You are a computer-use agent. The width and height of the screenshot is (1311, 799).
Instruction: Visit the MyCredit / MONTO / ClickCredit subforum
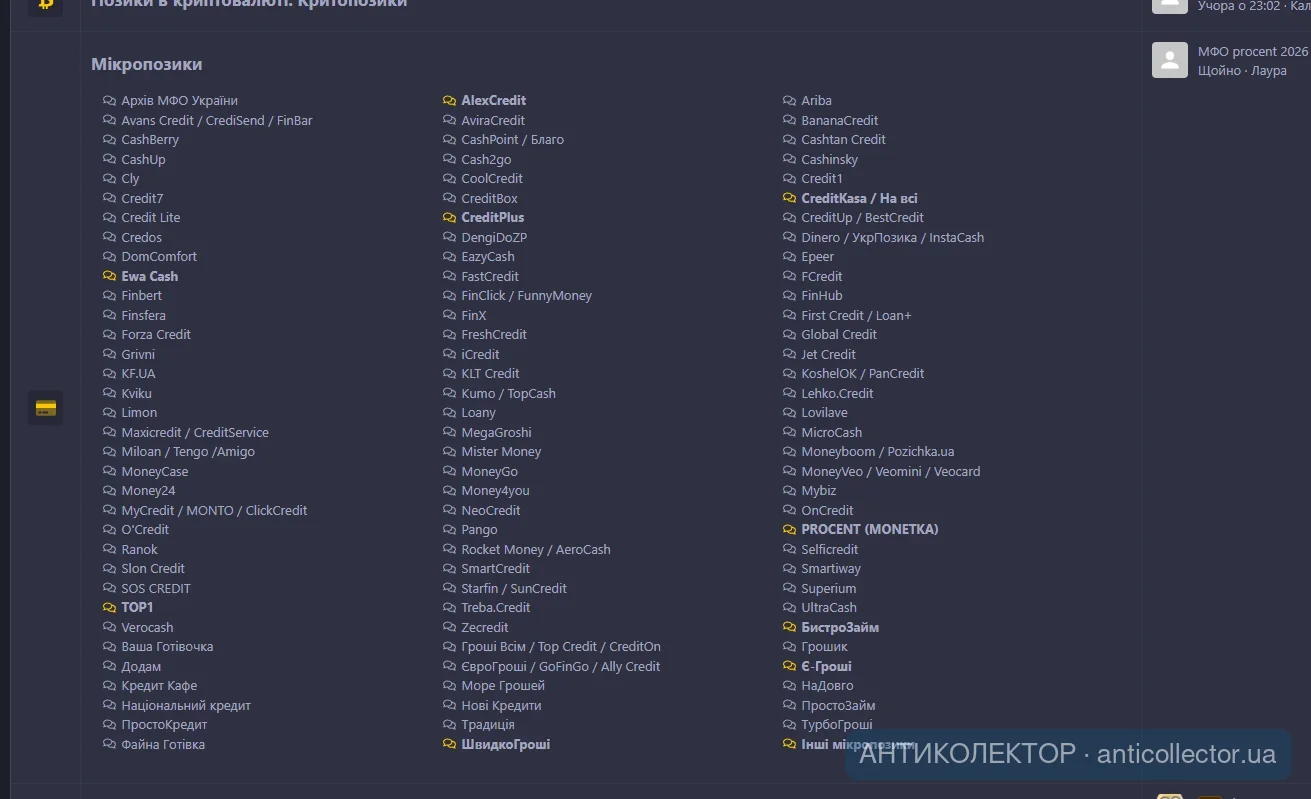(x=214, y=510)
